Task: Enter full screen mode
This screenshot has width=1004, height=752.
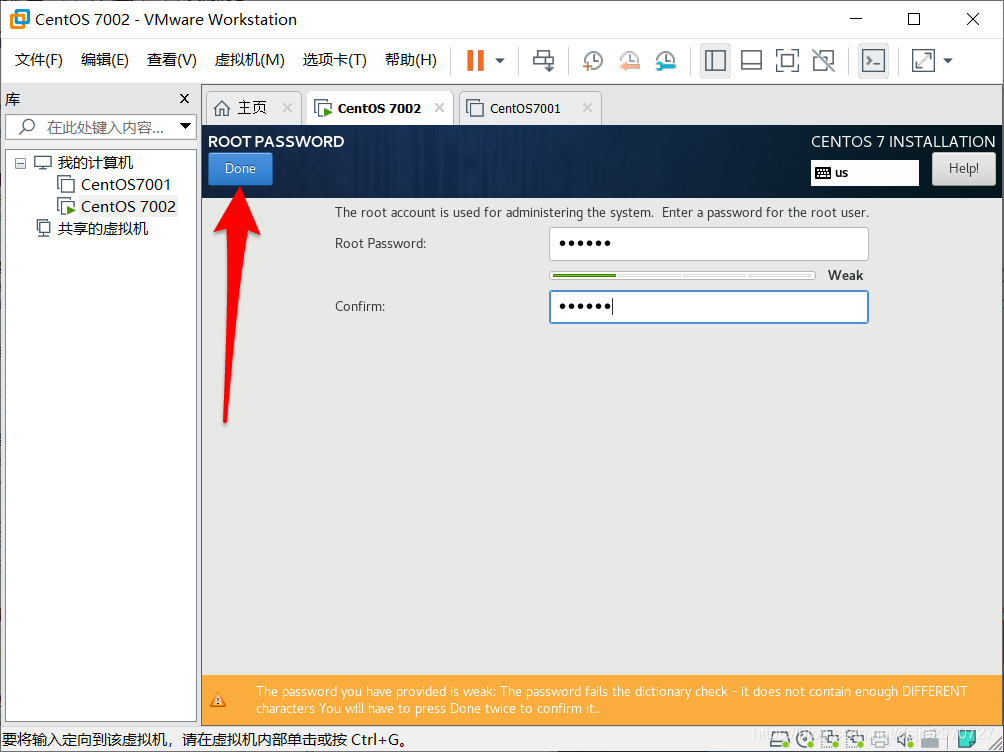Action: tap(787, 61)
